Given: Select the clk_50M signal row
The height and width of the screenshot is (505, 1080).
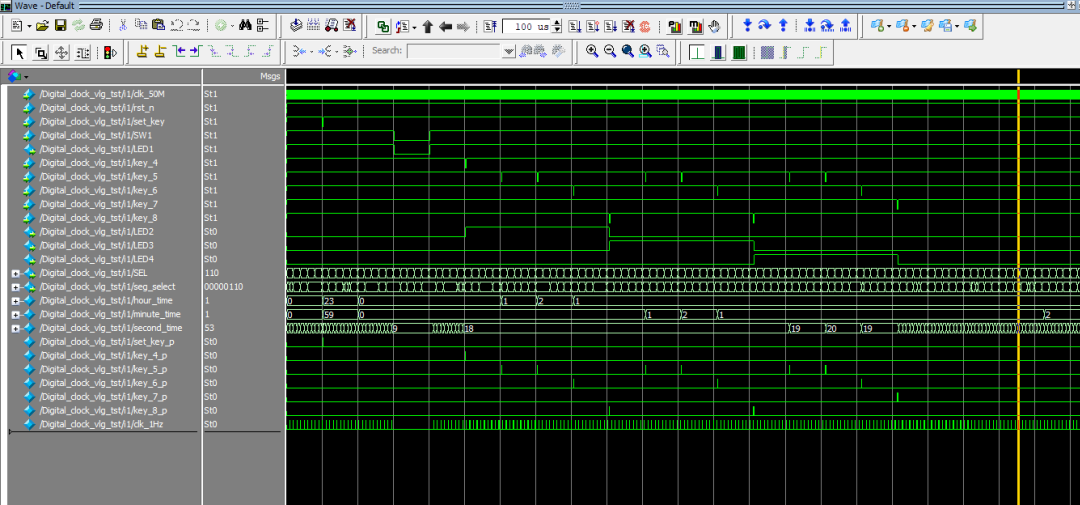Looking at the screenshot, I should (x=102, y=94).
